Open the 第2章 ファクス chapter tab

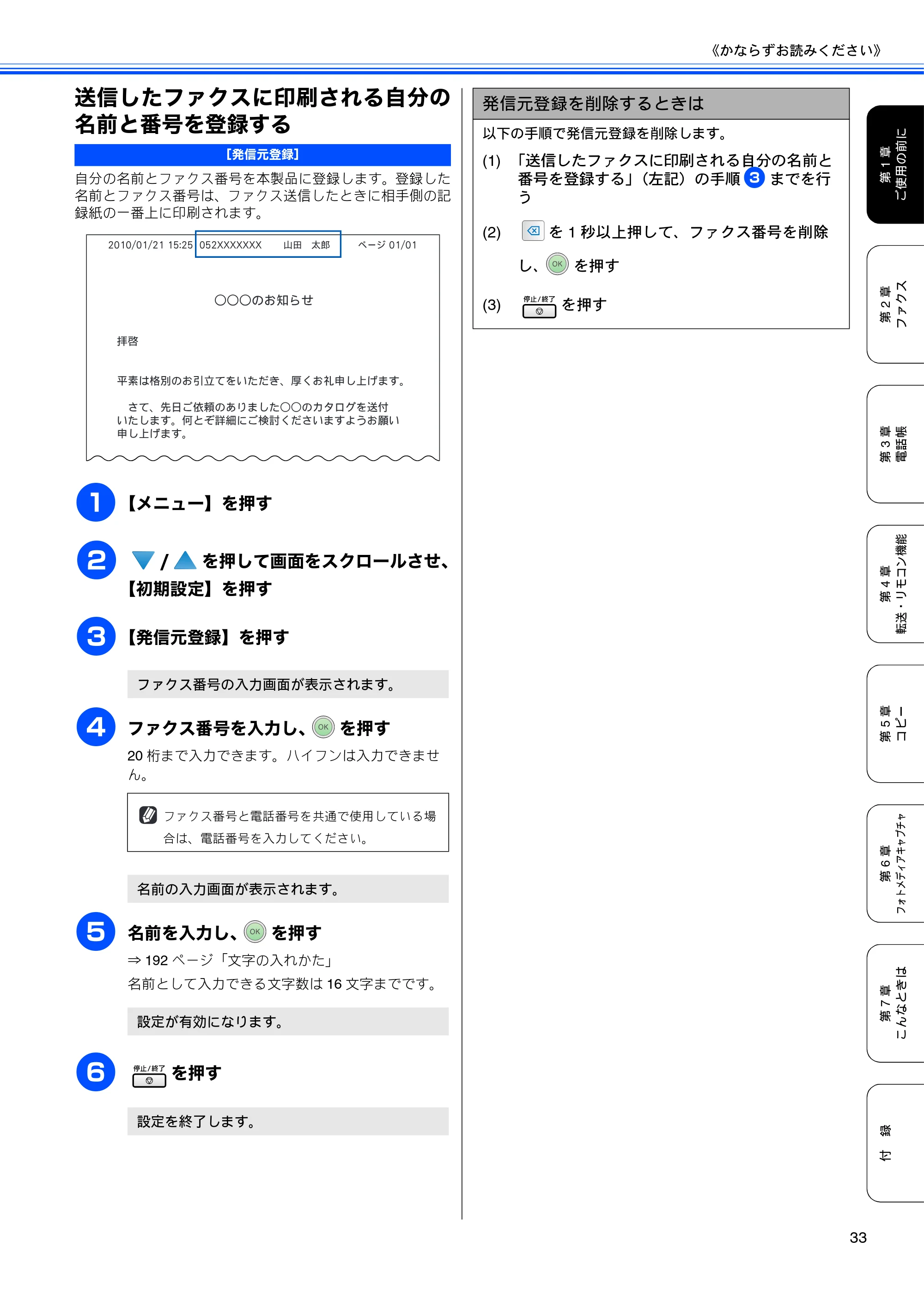(895, 304)
